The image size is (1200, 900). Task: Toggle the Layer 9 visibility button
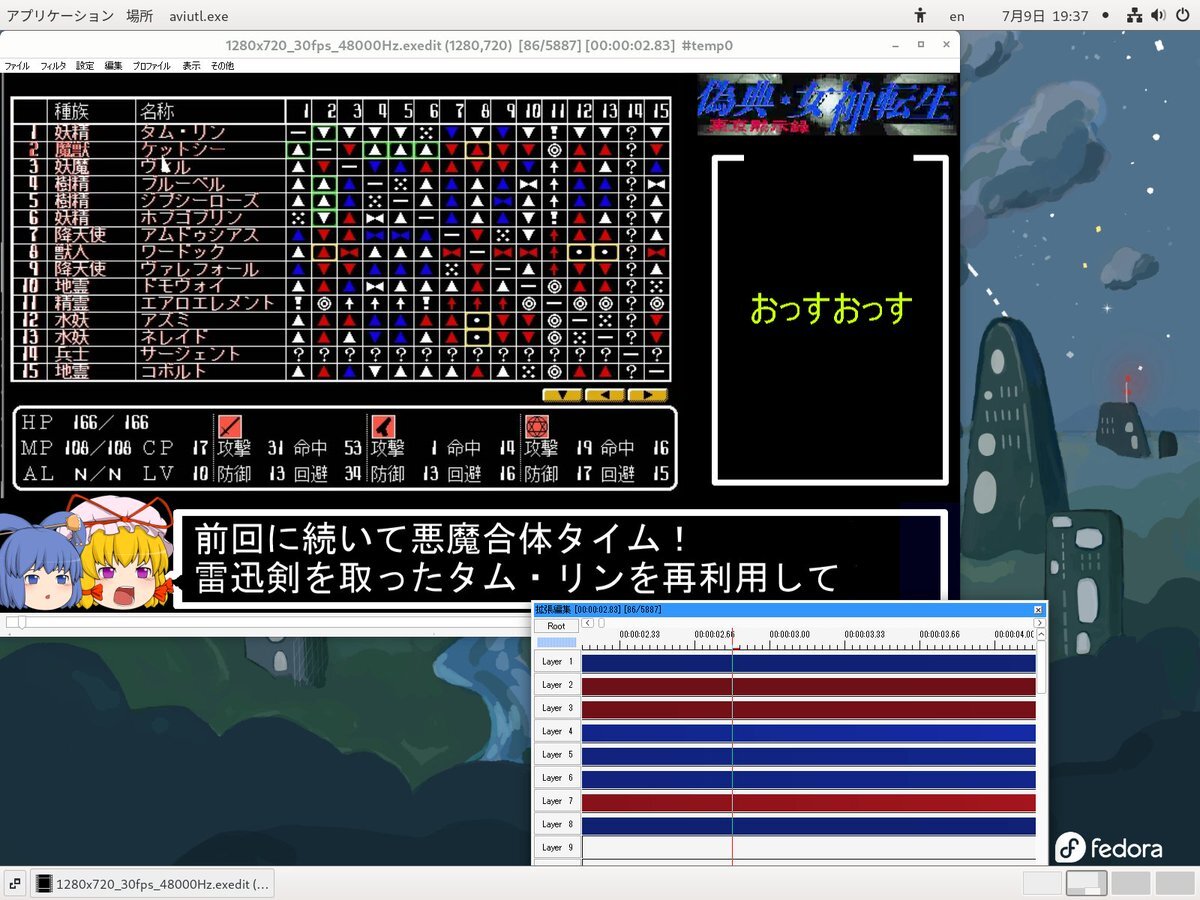(557, 848)
